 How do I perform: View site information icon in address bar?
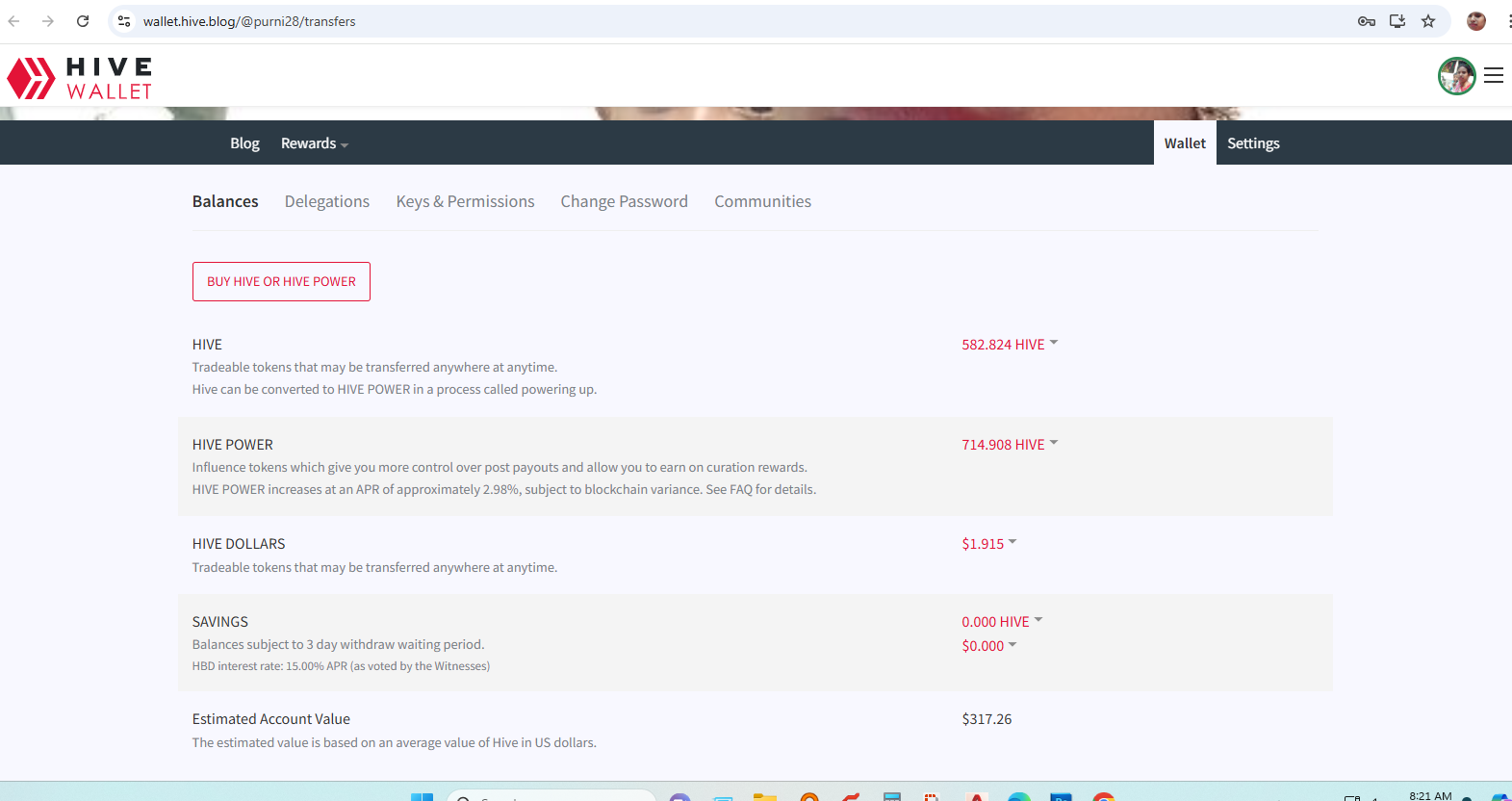[x=124, y=21]
